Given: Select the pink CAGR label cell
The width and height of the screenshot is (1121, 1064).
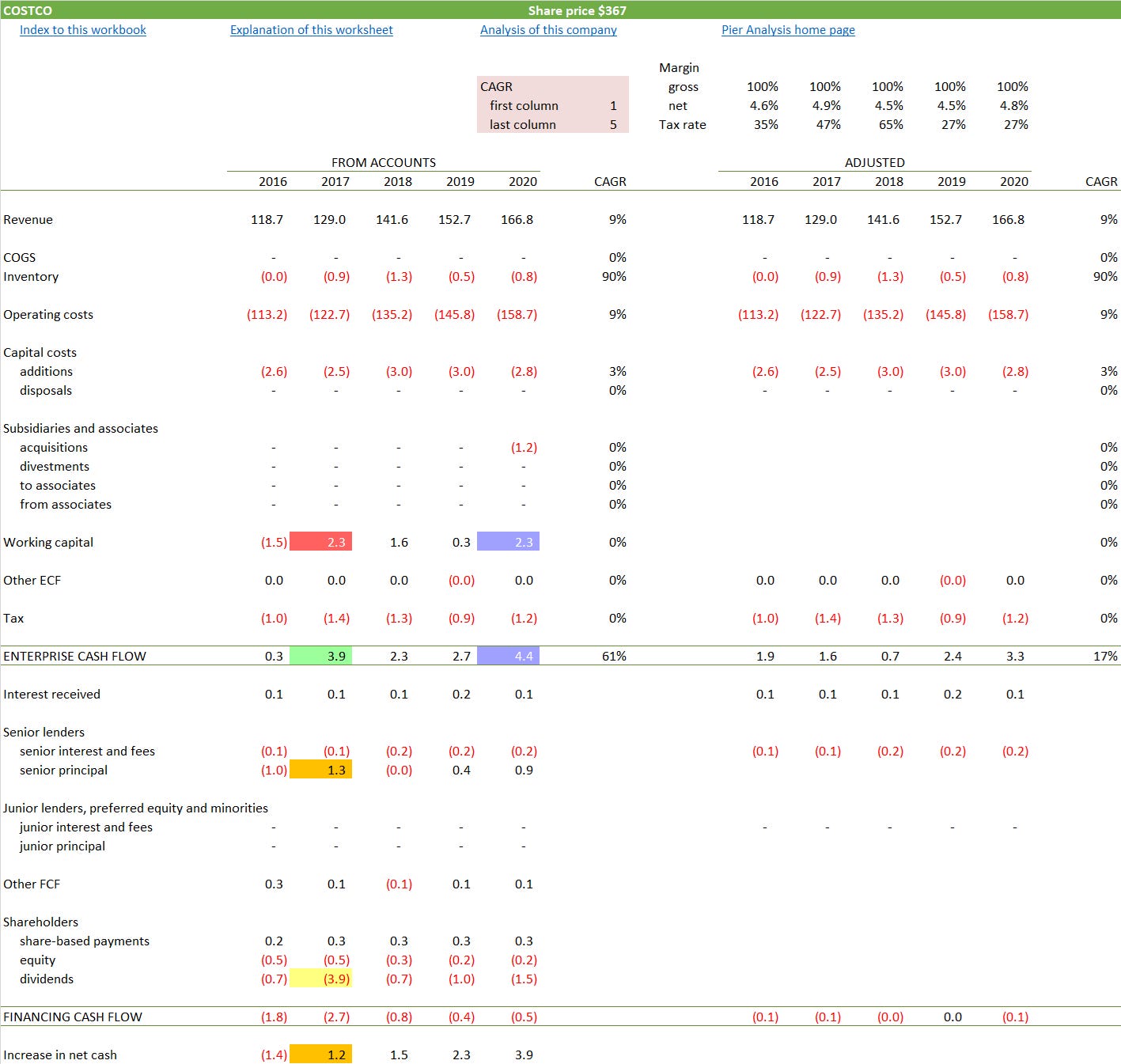Looking at the screenshot, I should [x=496, y=86].
